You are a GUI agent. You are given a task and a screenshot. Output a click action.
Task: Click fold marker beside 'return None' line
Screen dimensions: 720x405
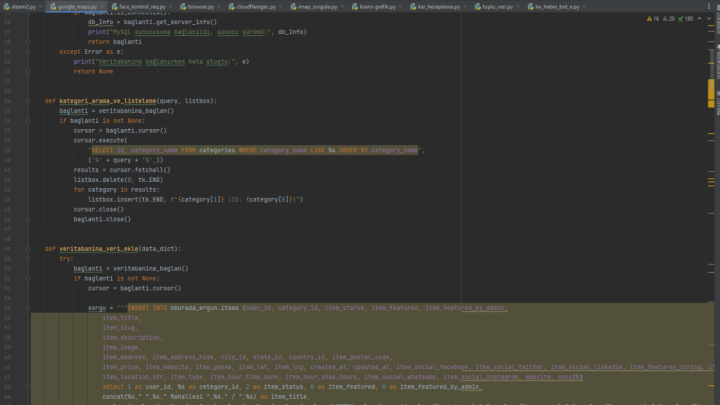pyautogui.click(x=28, y=72)
